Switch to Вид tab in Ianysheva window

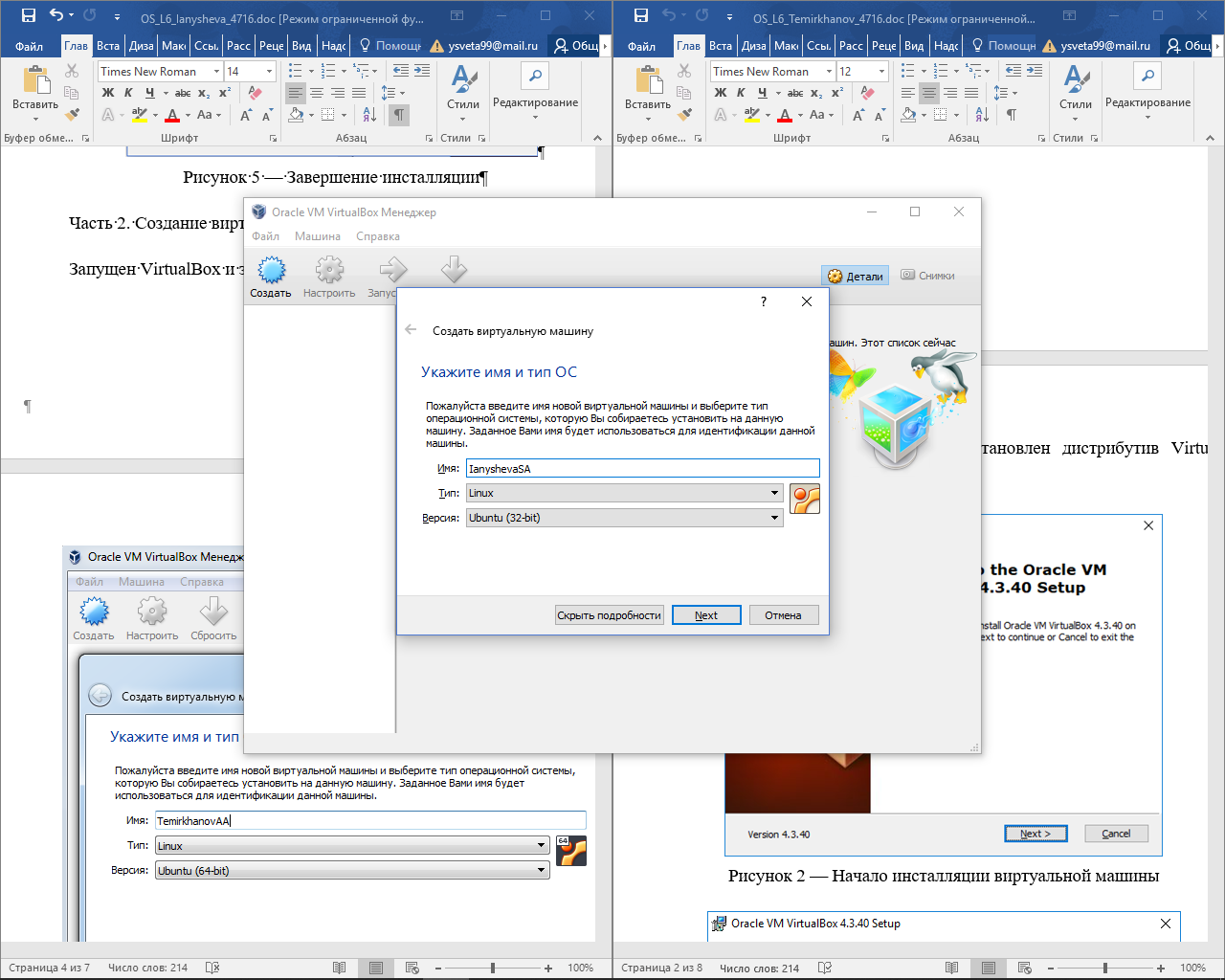pos(301,46)
